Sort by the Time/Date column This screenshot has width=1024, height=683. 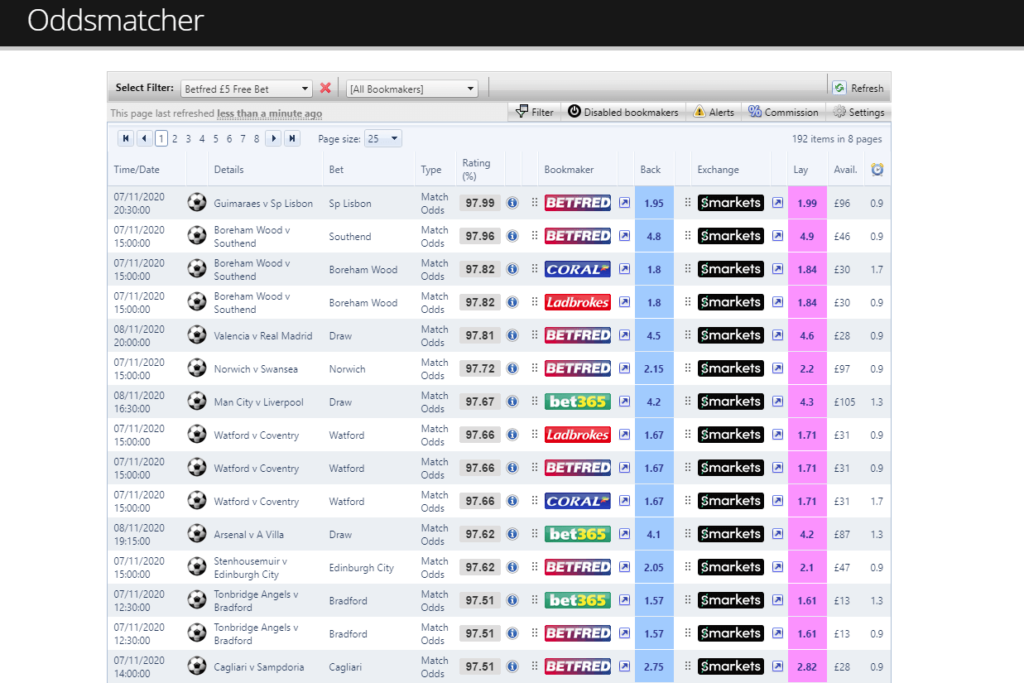pyautogui.click(x=136, y=170)
